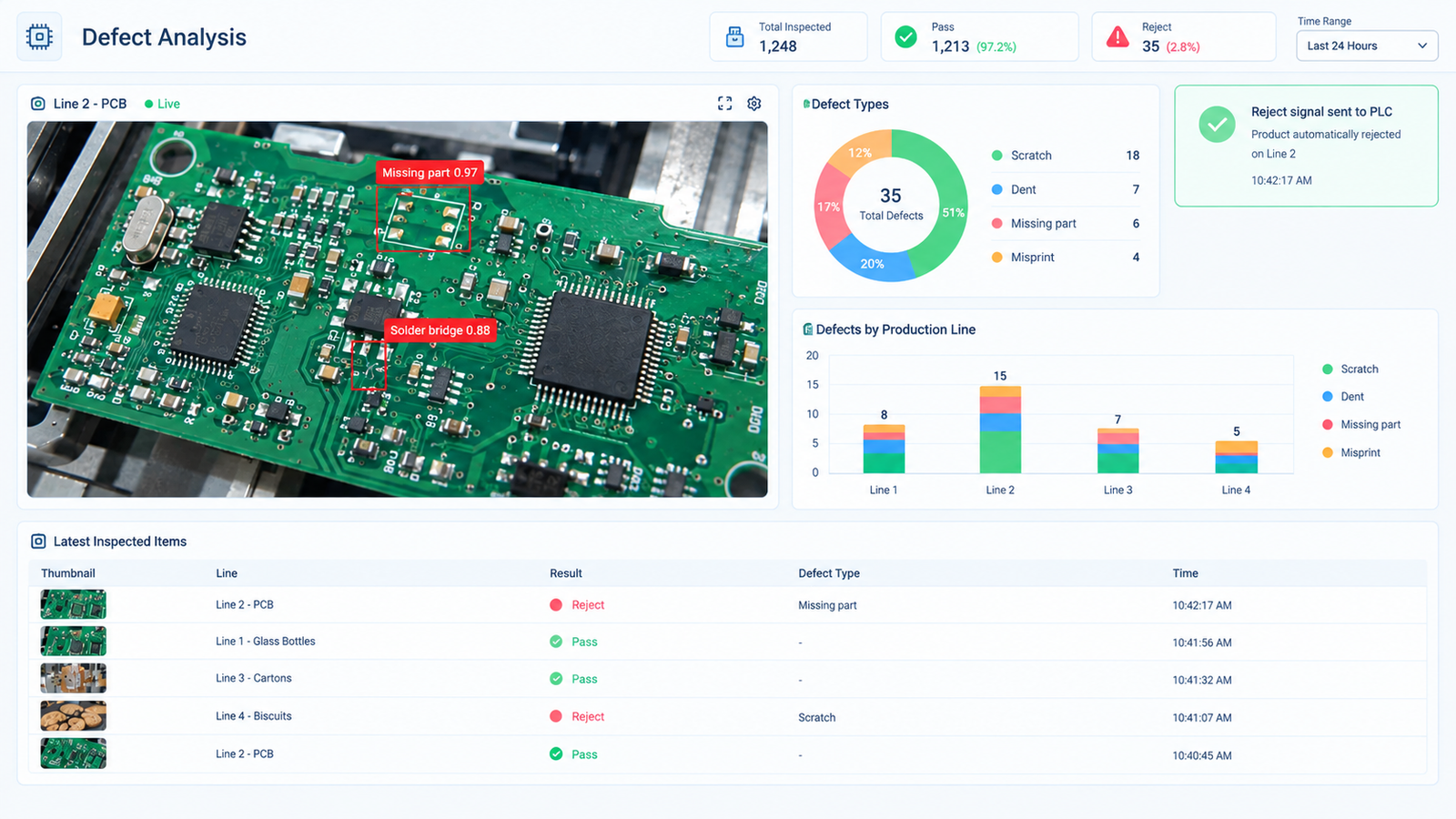Click the Total Inspected bottle icon

click(x=734, y=37)
